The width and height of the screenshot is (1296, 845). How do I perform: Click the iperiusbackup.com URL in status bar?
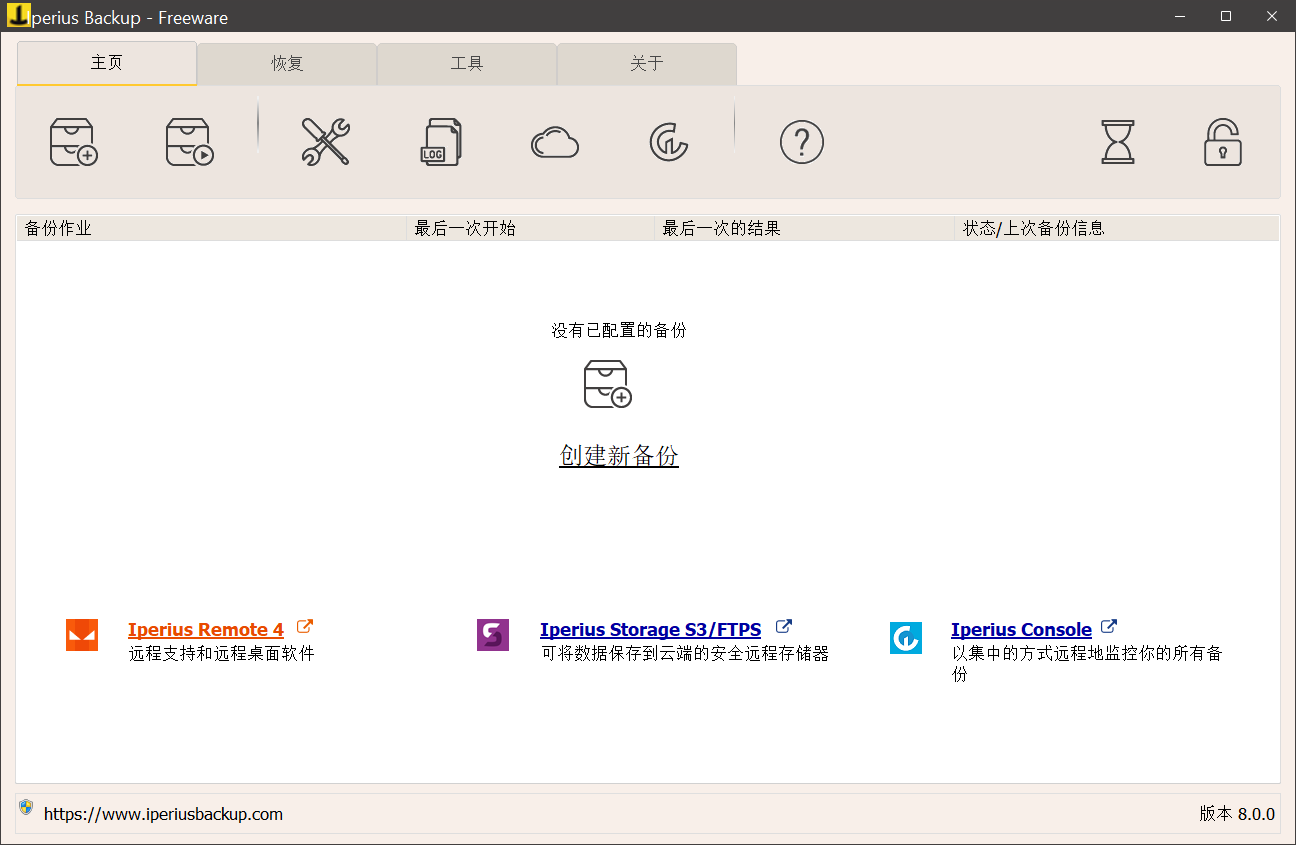[x=163, y=814]
